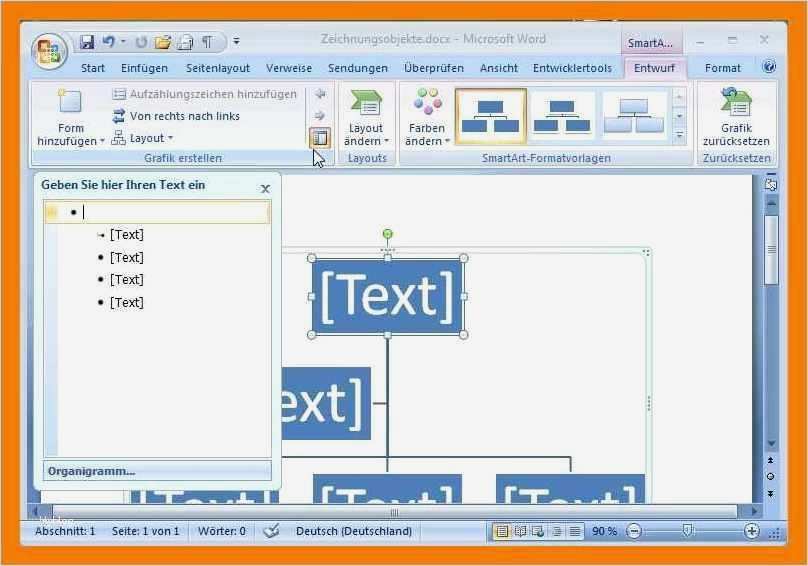Open Farben ändern color options
This screenshot has height=566, width=808.
click(x=427, y=118)
